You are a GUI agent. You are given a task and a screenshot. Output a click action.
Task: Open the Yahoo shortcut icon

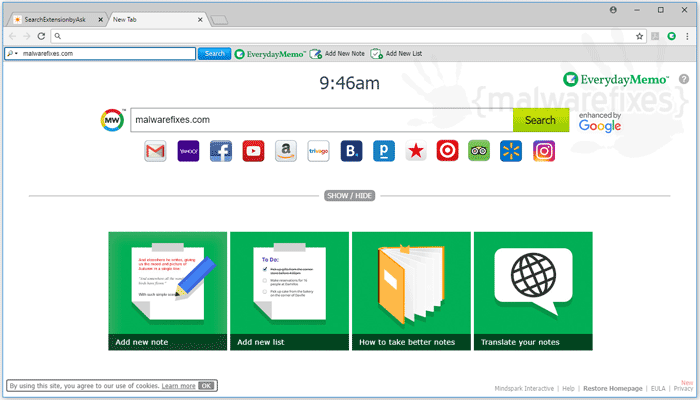(x=188, y=151)
